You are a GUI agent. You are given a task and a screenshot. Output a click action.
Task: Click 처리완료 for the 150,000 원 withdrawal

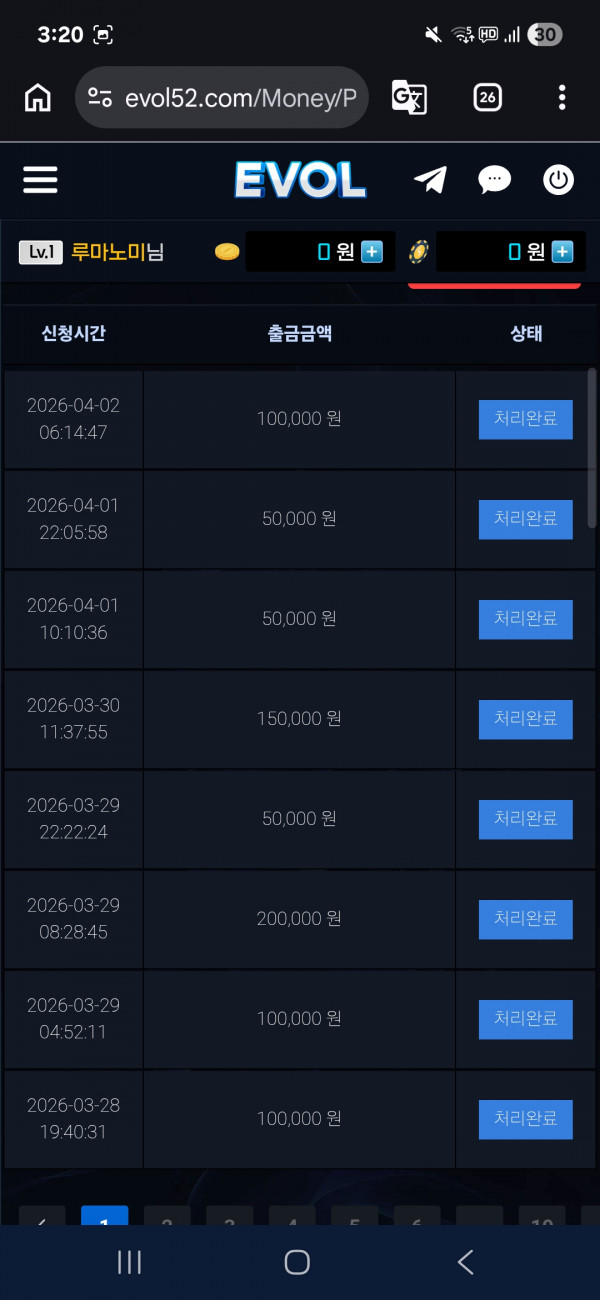coord(525,719)
